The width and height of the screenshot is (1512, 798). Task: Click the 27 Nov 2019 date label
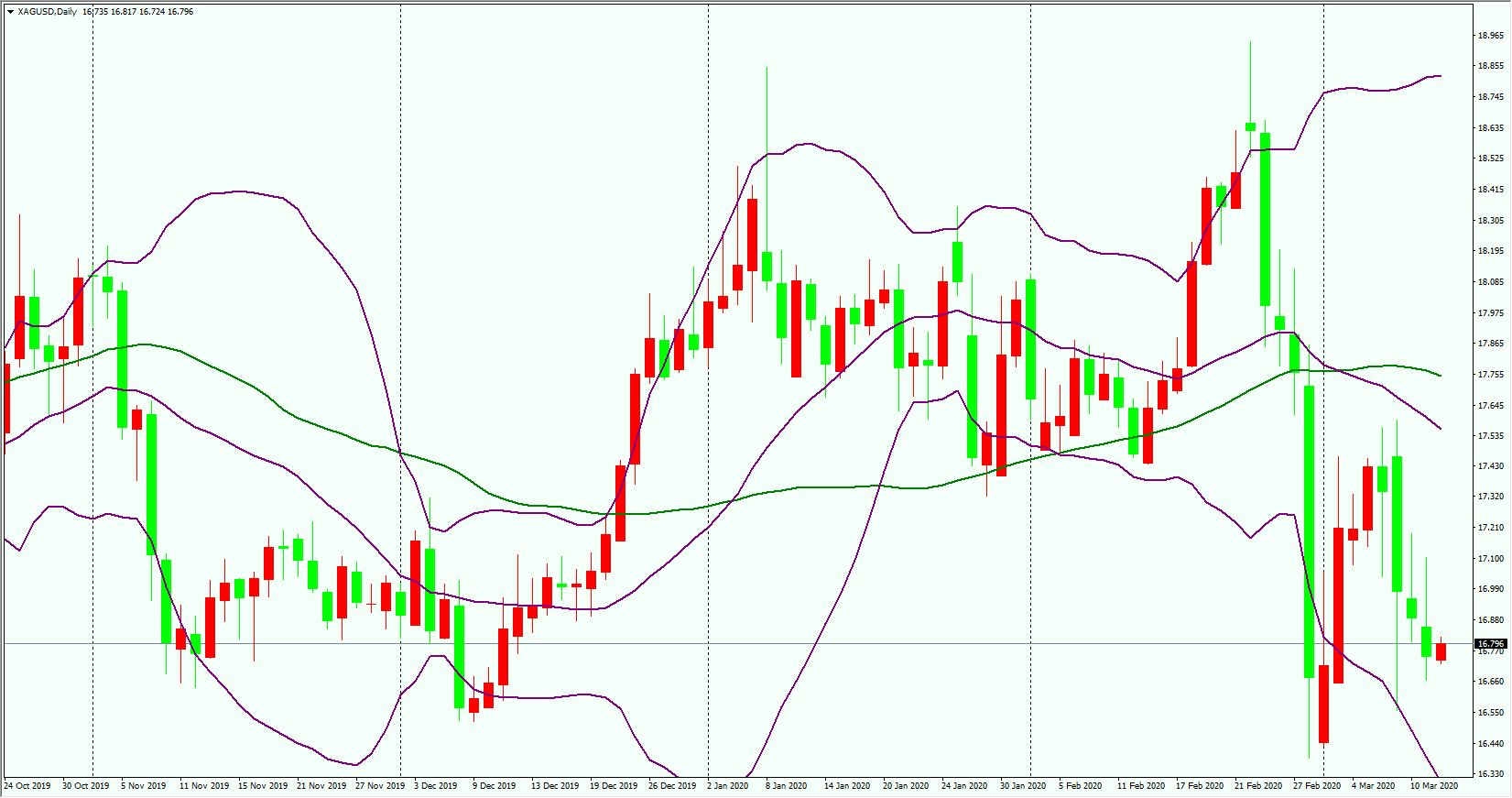pos(380,786)
